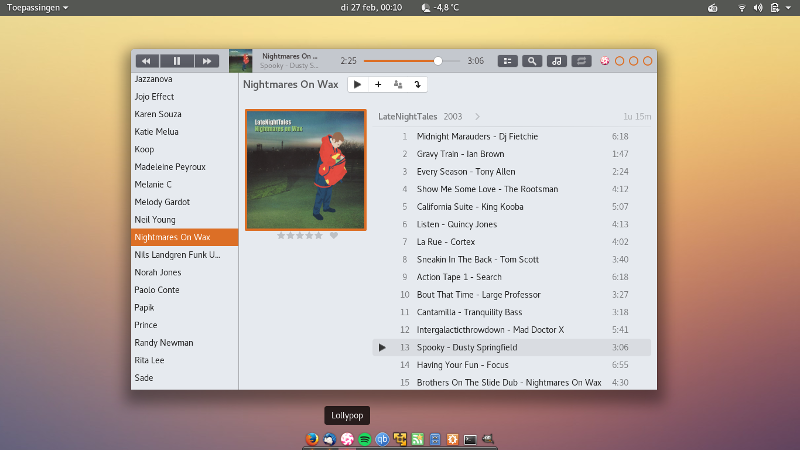
Task: Click the grey remaining part of the seek bar
Action: [451, 61]
